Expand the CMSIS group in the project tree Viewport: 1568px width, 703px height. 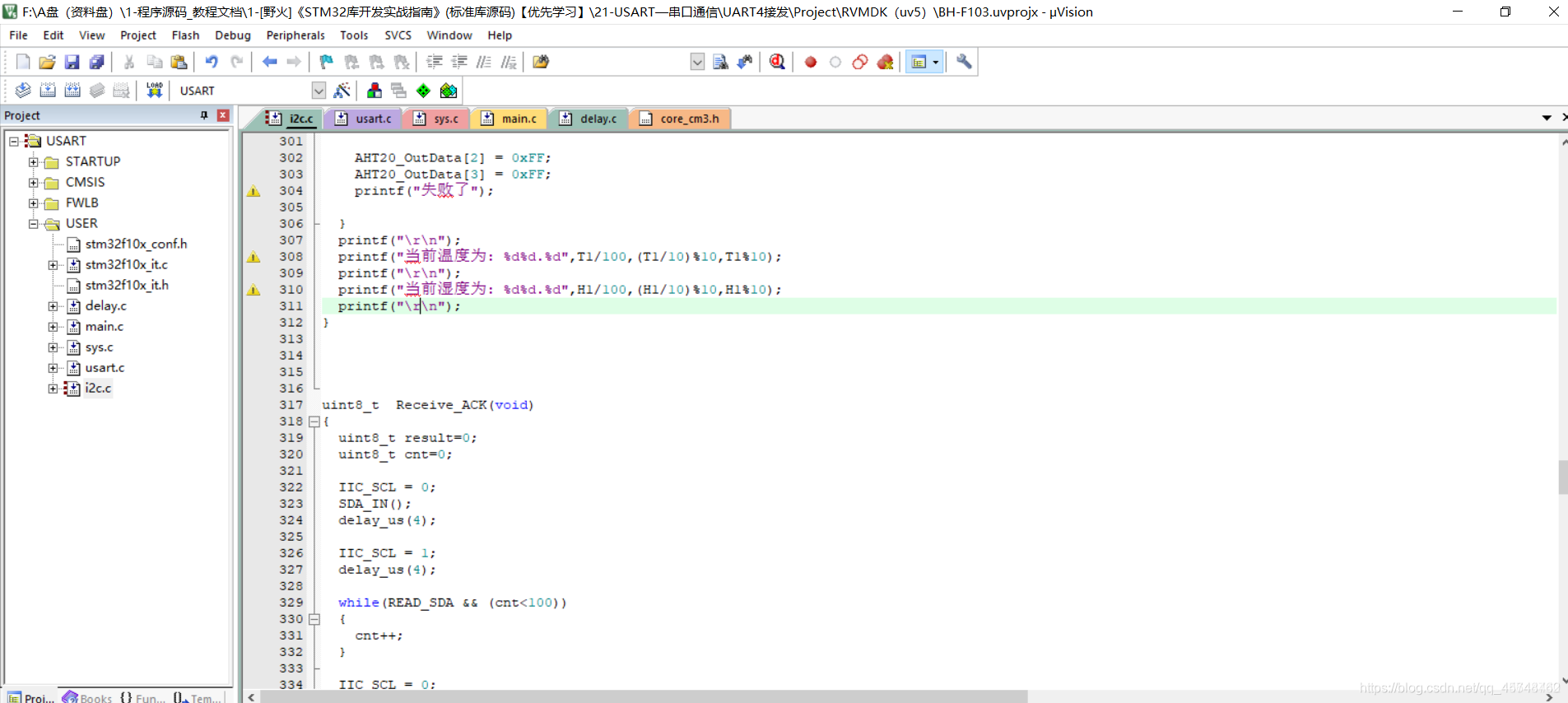click(34, 183)
